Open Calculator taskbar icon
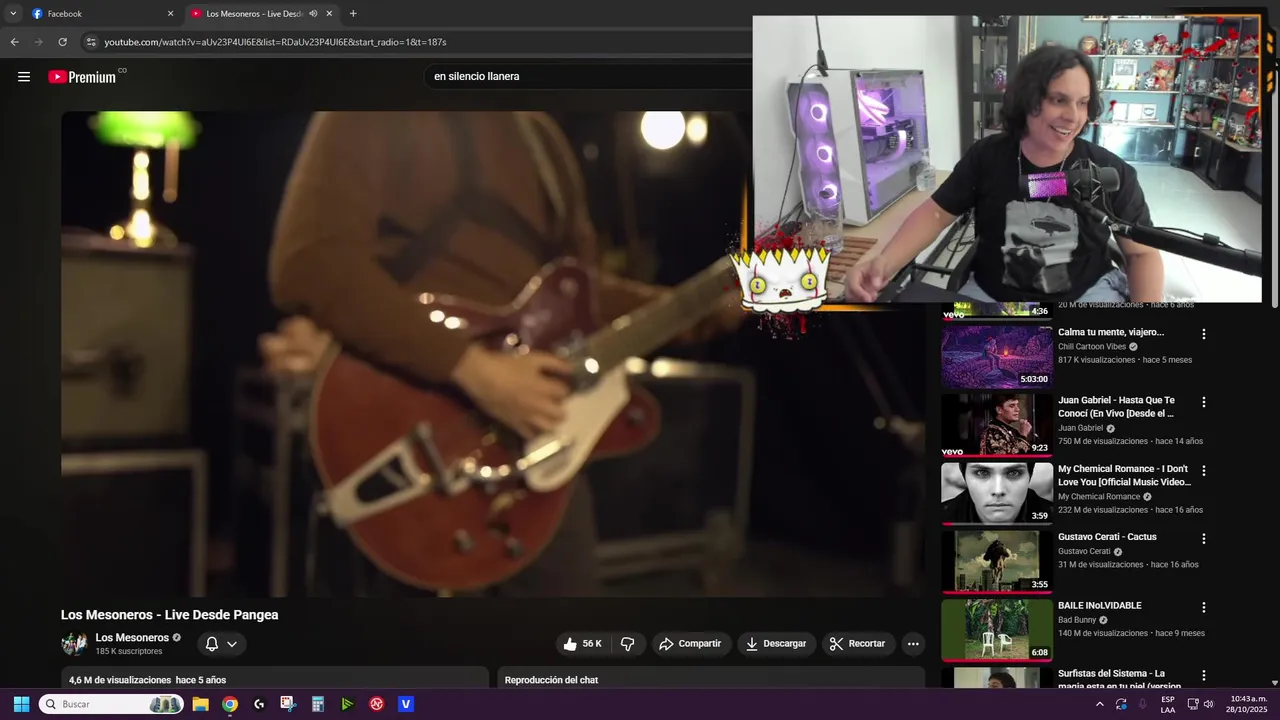Image resolution: width=1280 pixels, height=720 pixels. pyautogui.click(x=318, y=704)
